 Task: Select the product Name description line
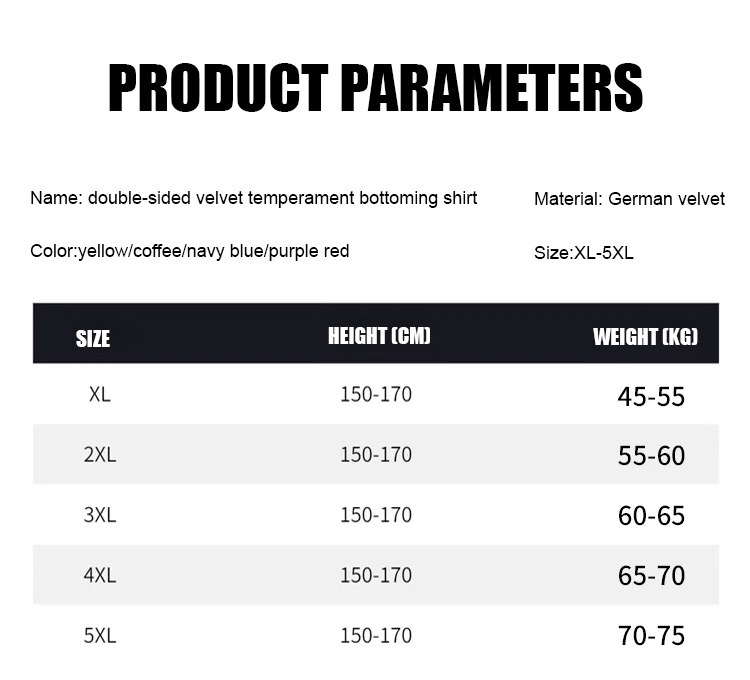coord(254,198)
